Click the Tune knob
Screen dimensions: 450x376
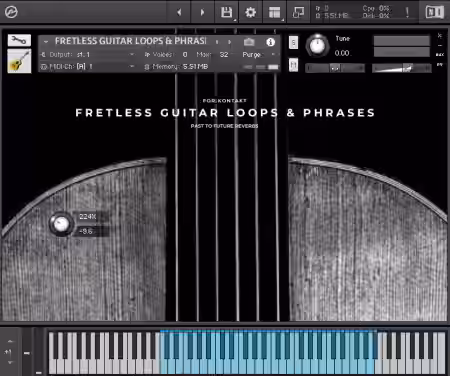pos(317,46)
